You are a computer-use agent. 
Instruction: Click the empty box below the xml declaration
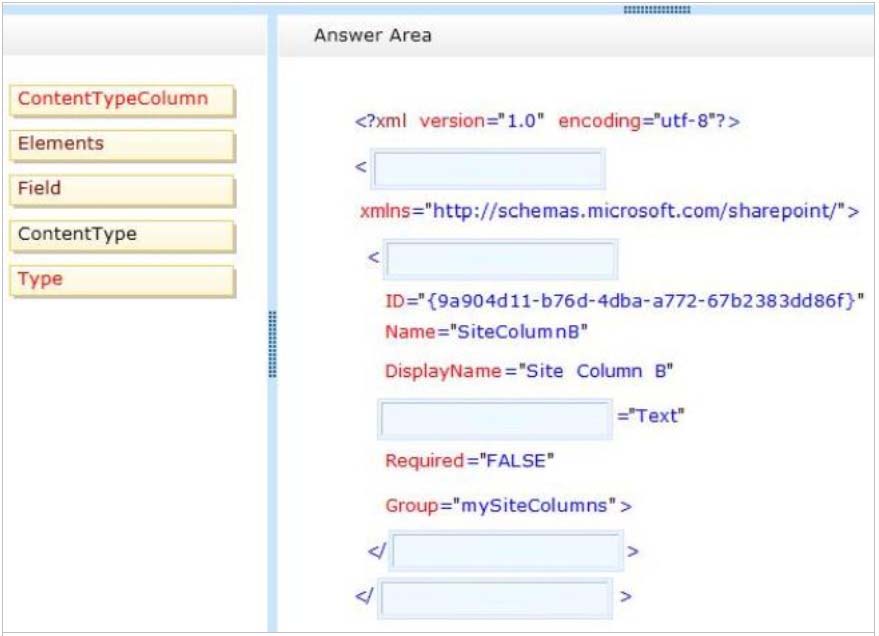tap(488, 169)
